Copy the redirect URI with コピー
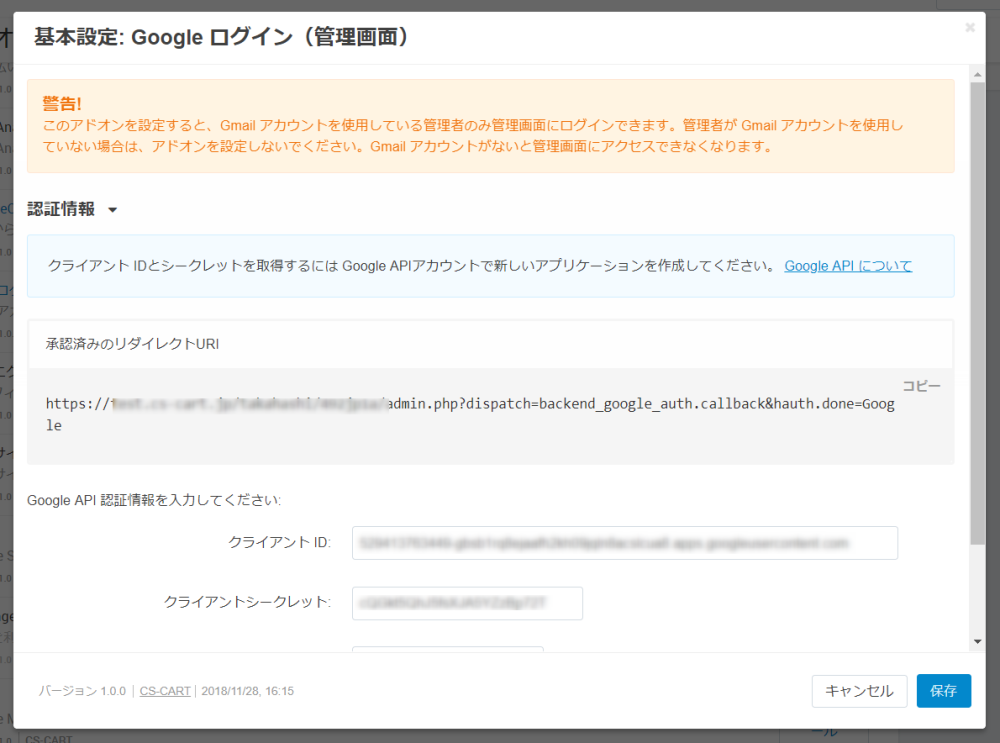 click(921, 385)
